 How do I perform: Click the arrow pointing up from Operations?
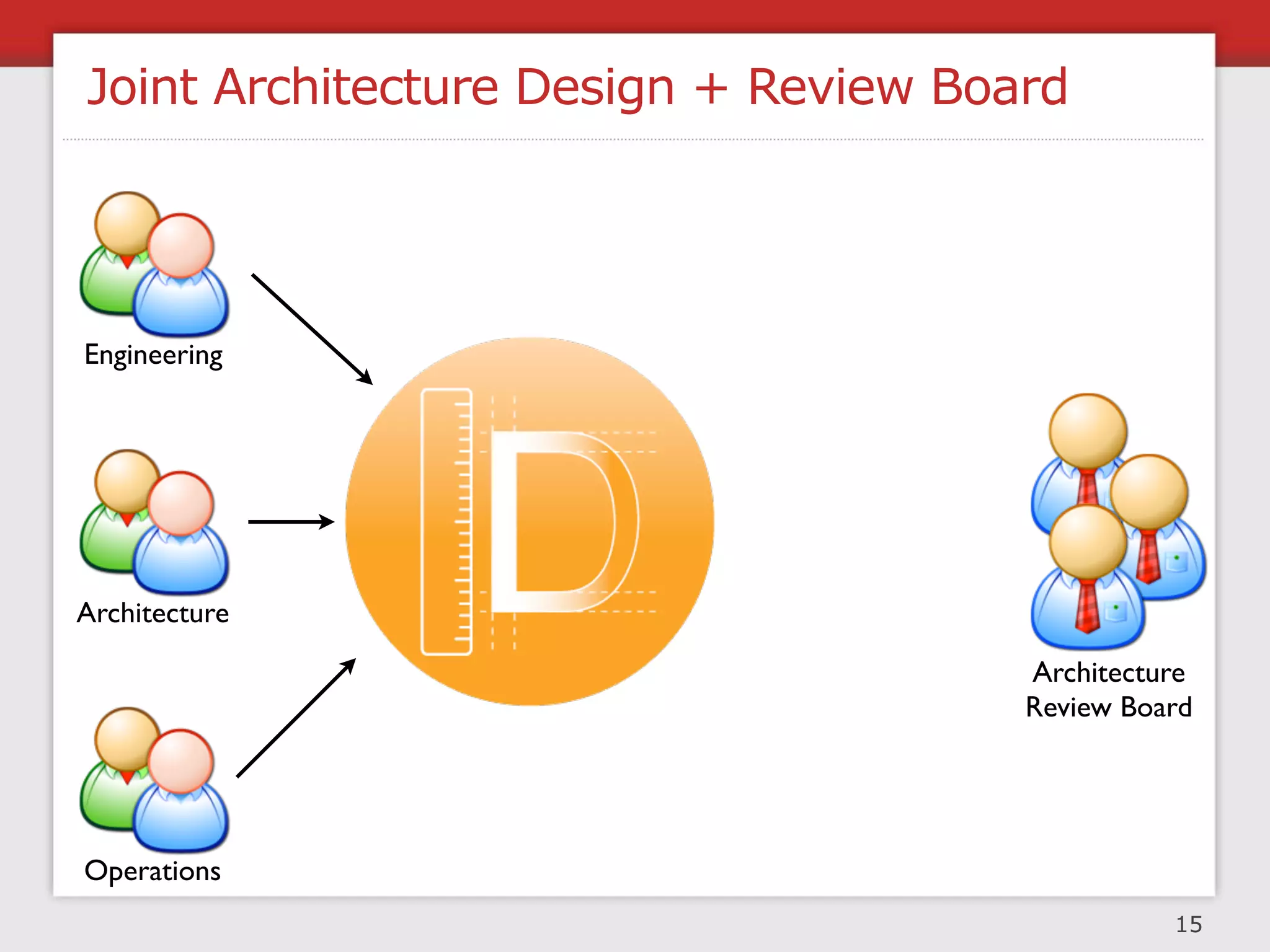coord(296,718)
